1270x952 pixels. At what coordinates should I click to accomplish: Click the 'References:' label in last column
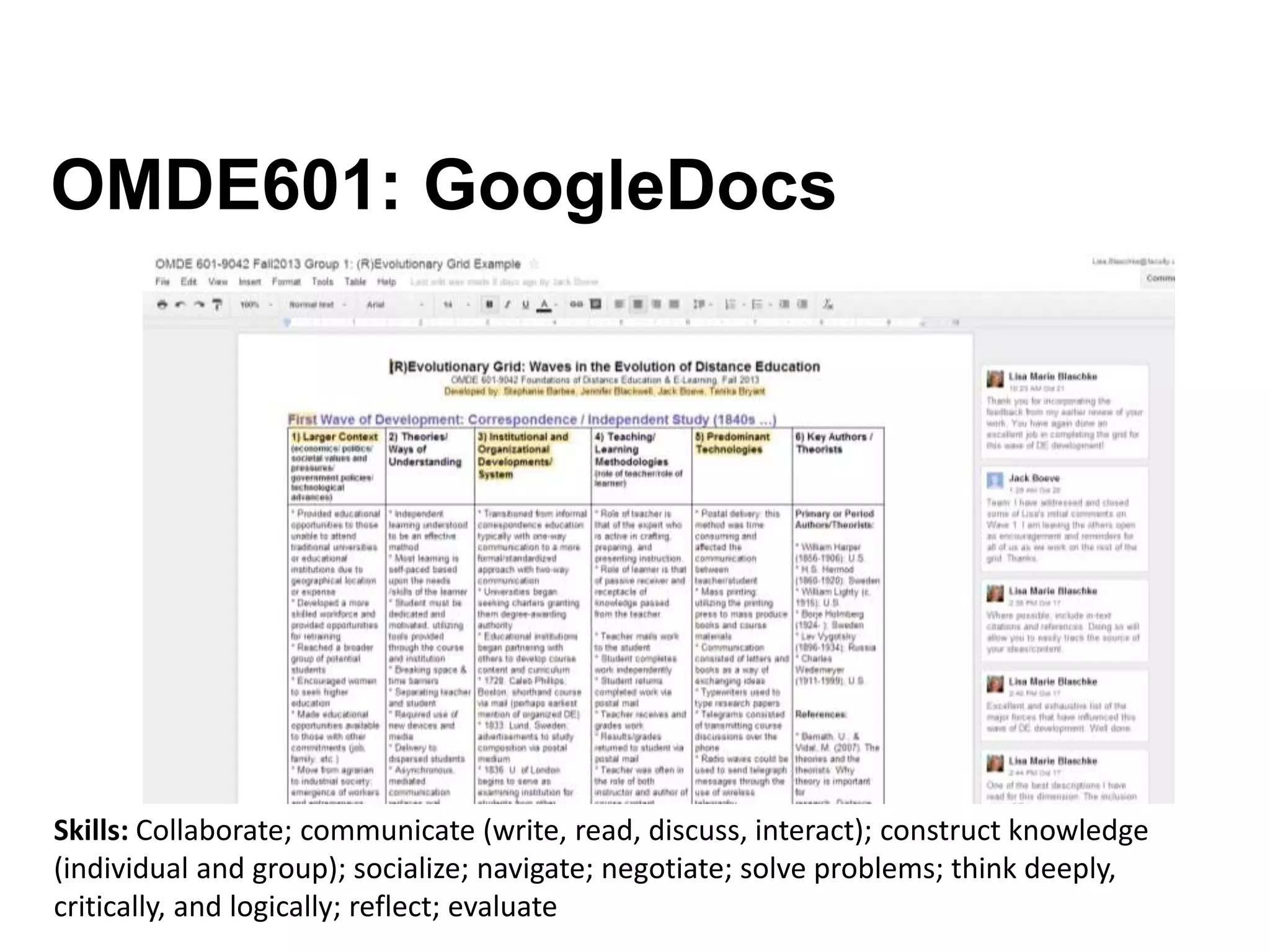(x=821, y=715)
